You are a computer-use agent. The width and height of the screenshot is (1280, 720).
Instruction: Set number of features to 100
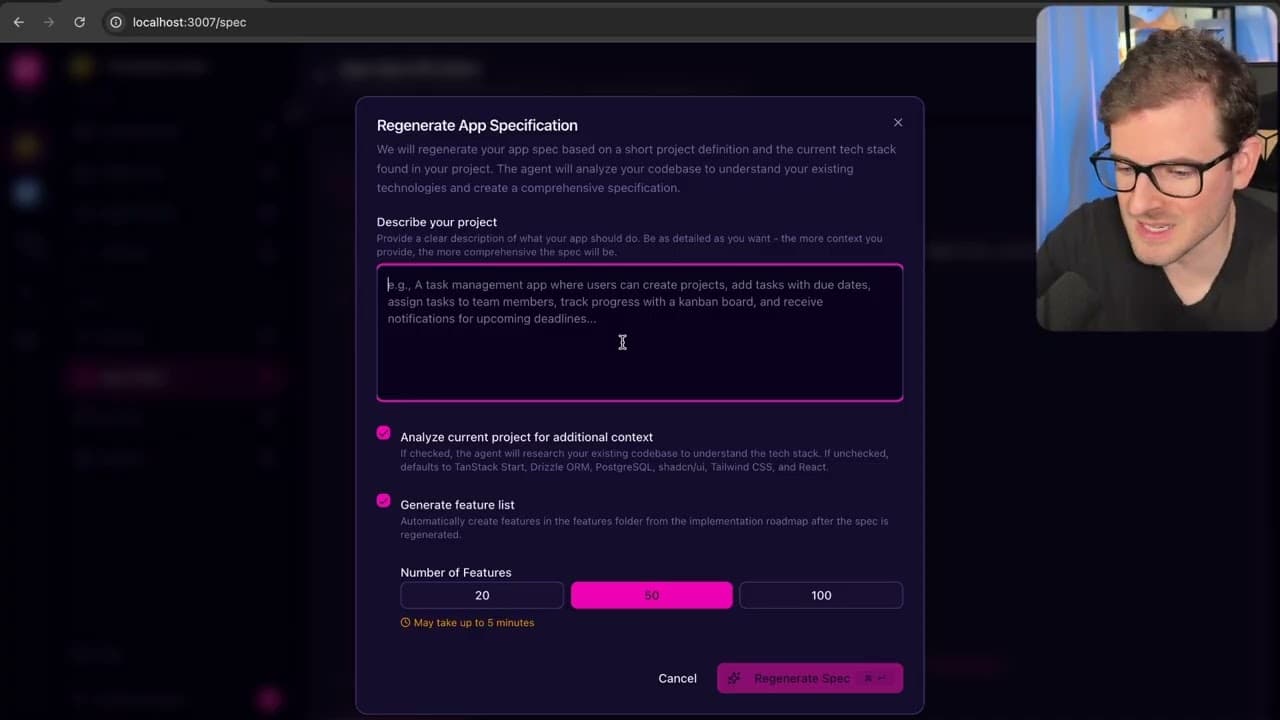coord(820,595)
